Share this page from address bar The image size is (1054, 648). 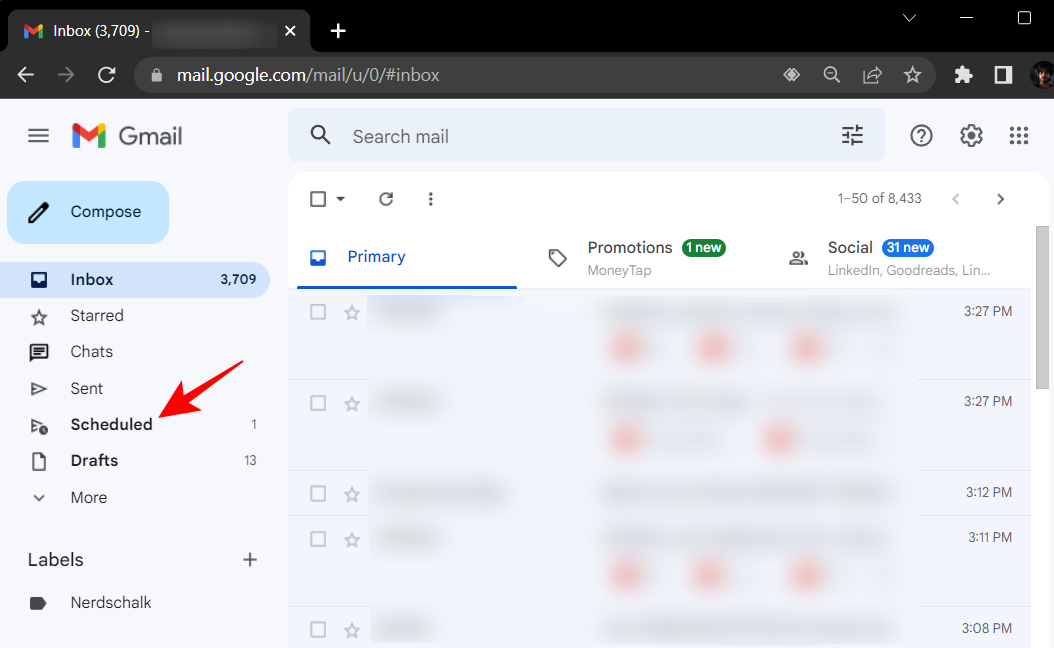point(873,75)
